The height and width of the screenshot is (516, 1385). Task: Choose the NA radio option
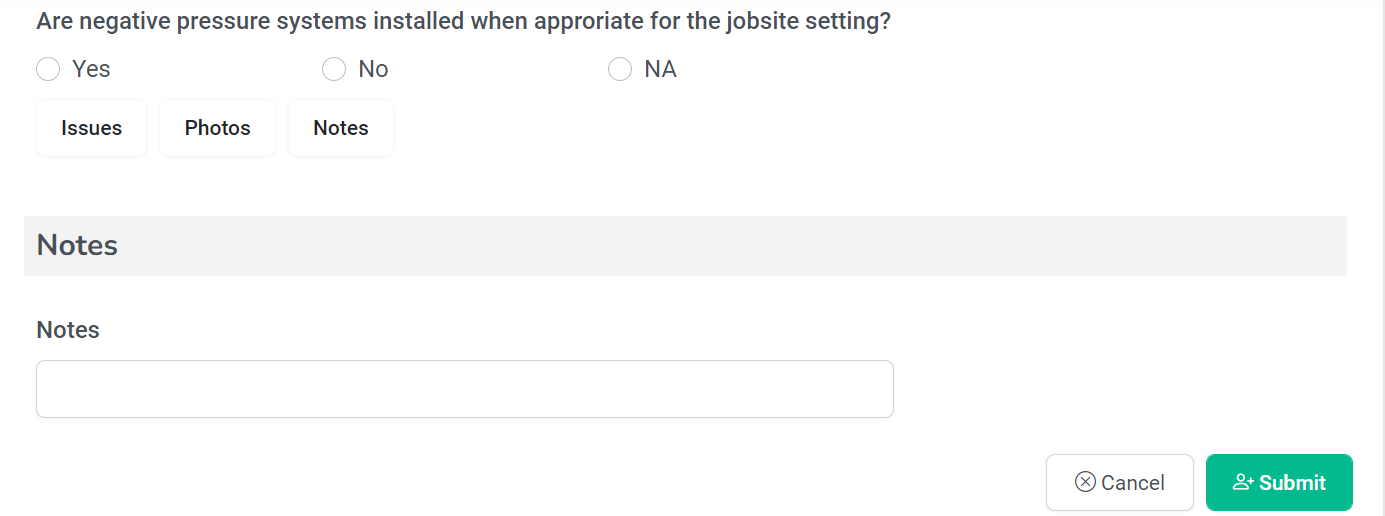pos(620,69)
